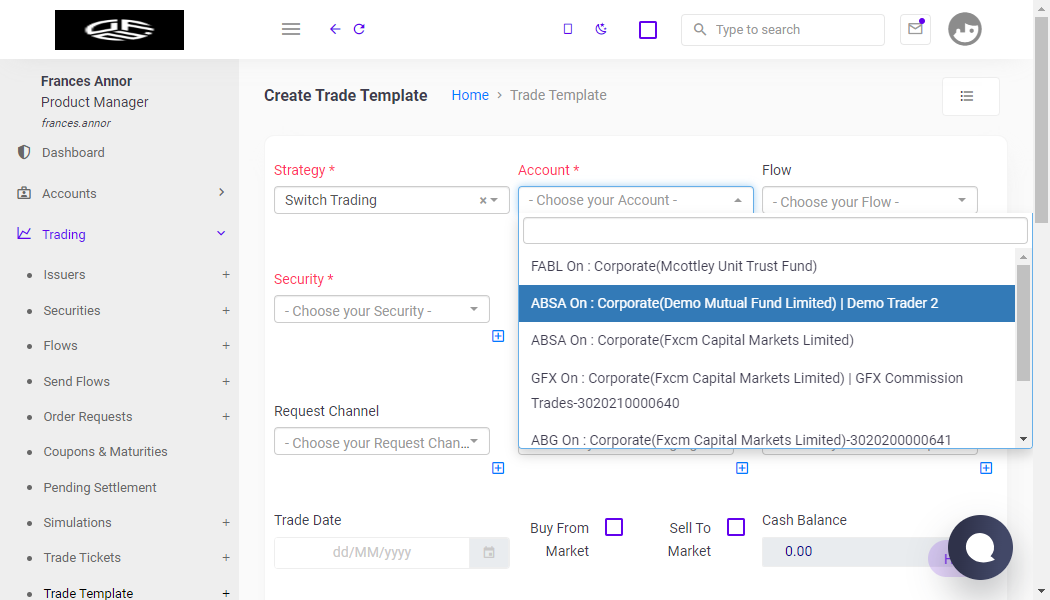This screenshot has width=1050, height=600.
Task: Go to Send Flows page
Action: coord(76,382)
